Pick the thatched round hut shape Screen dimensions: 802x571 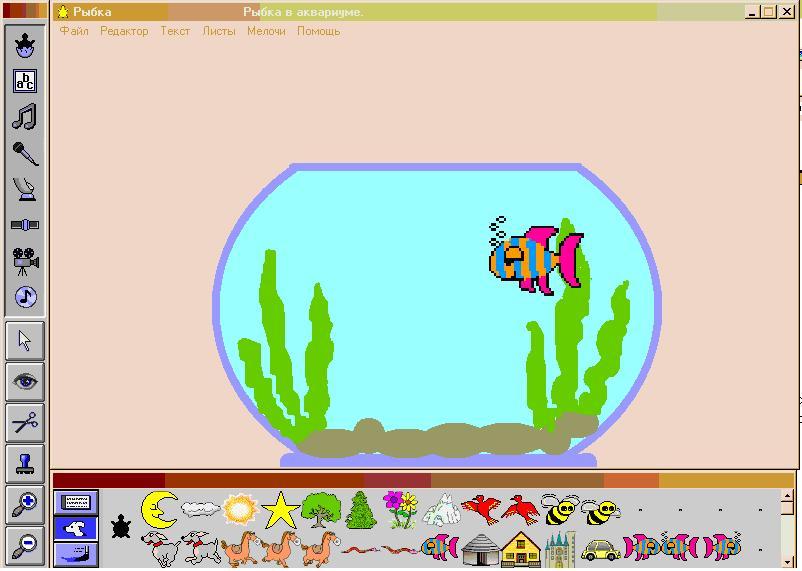480,550
